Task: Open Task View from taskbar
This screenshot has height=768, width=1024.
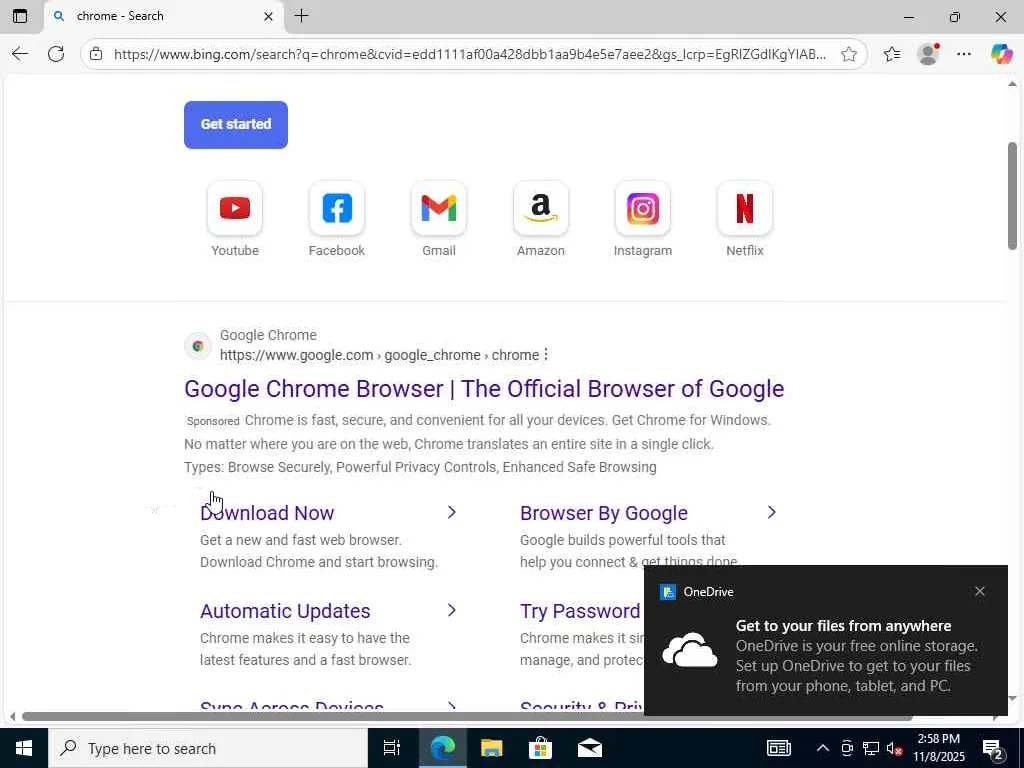Action: tap(391, 748)
